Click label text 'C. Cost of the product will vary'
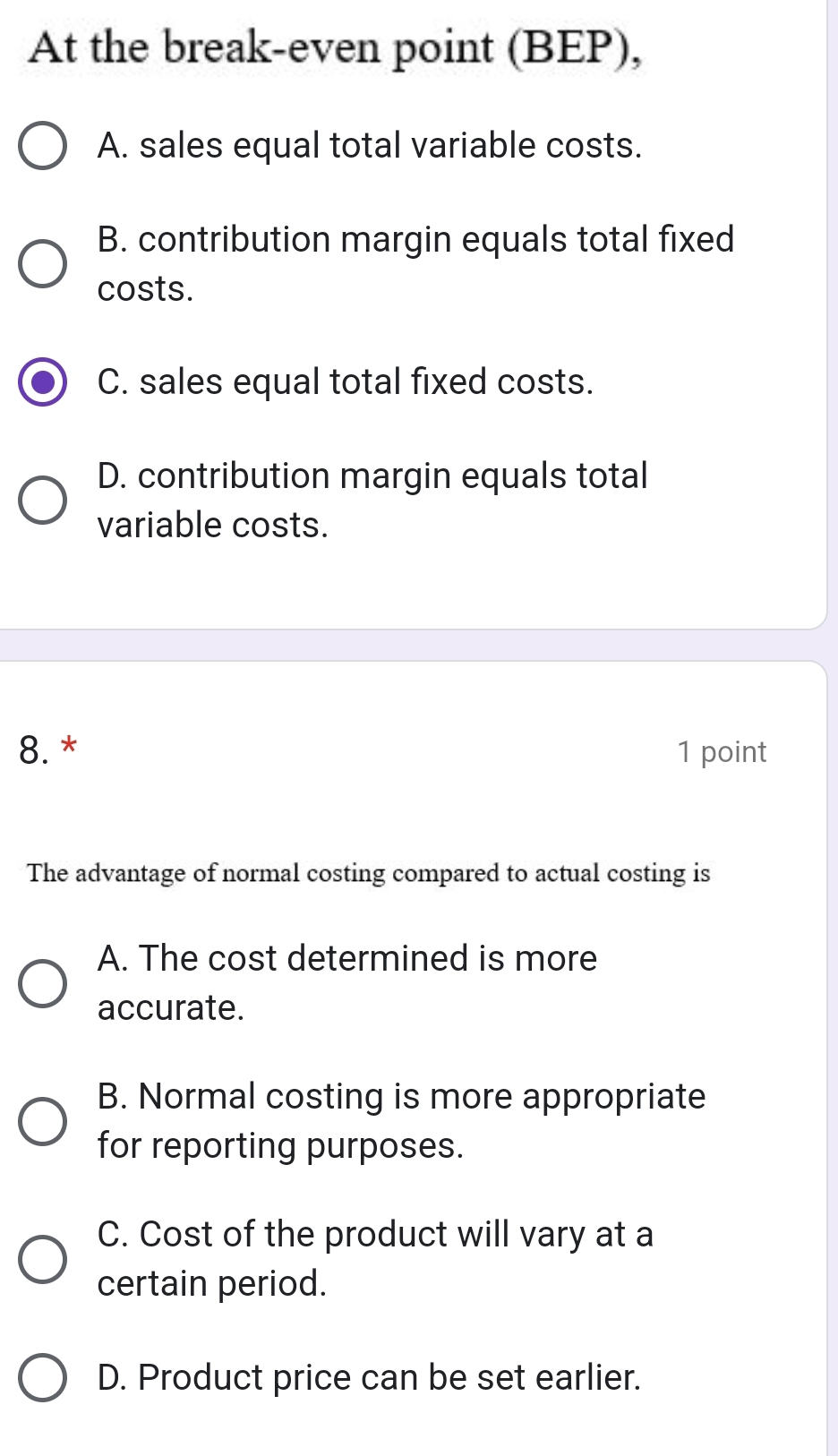The width and height of the screenshot is (838, 1456). click(x=375, y=1235)
